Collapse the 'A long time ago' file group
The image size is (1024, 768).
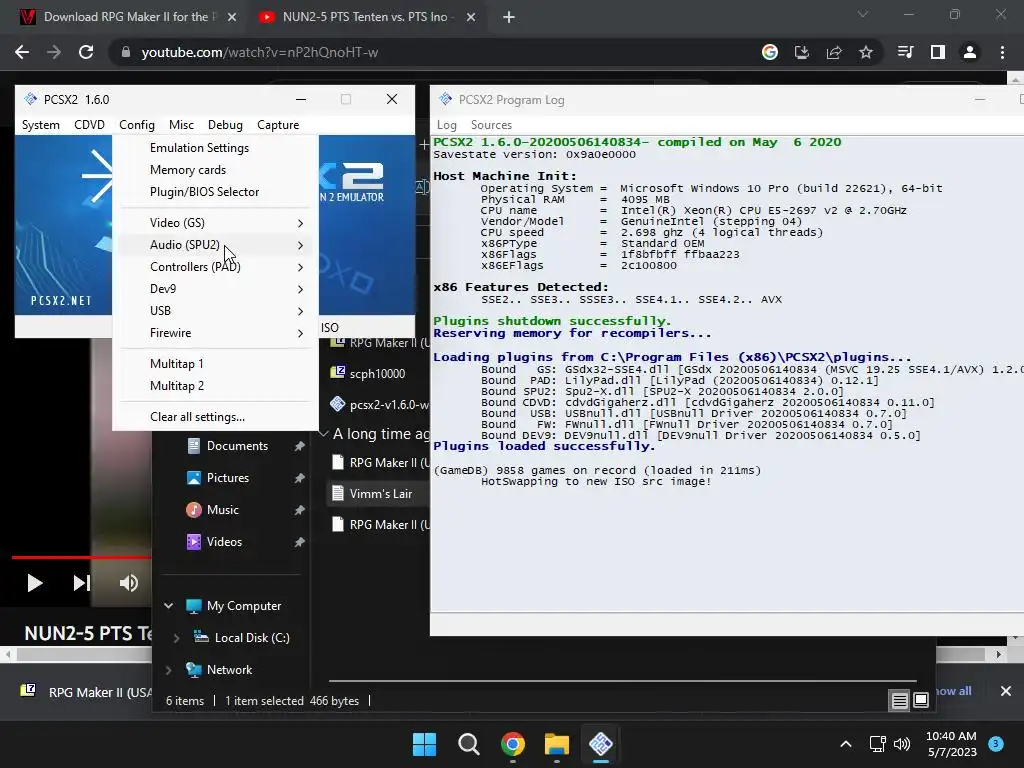[323, 434]
